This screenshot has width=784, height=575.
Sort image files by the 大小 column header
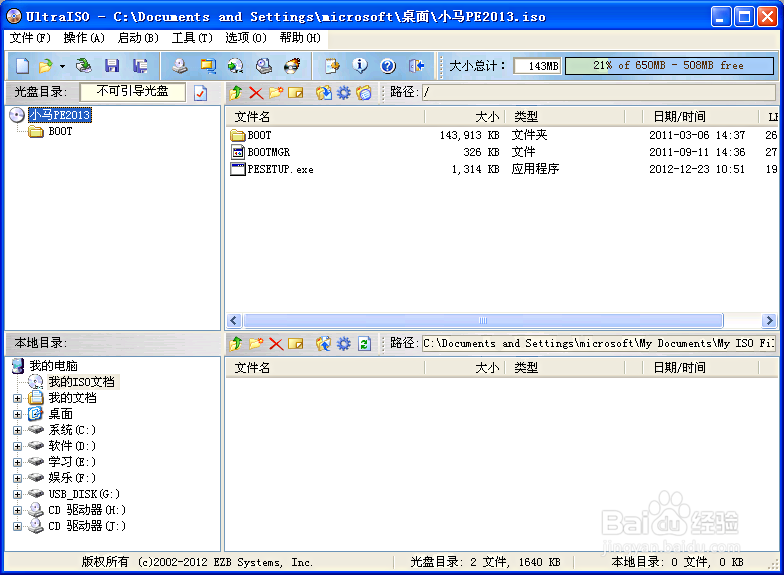pos(465,117)
